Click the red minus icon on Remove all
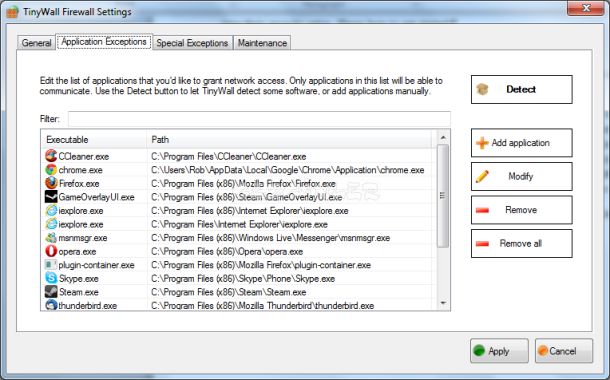Screen dimensions: 610x380 click(482, 244)
